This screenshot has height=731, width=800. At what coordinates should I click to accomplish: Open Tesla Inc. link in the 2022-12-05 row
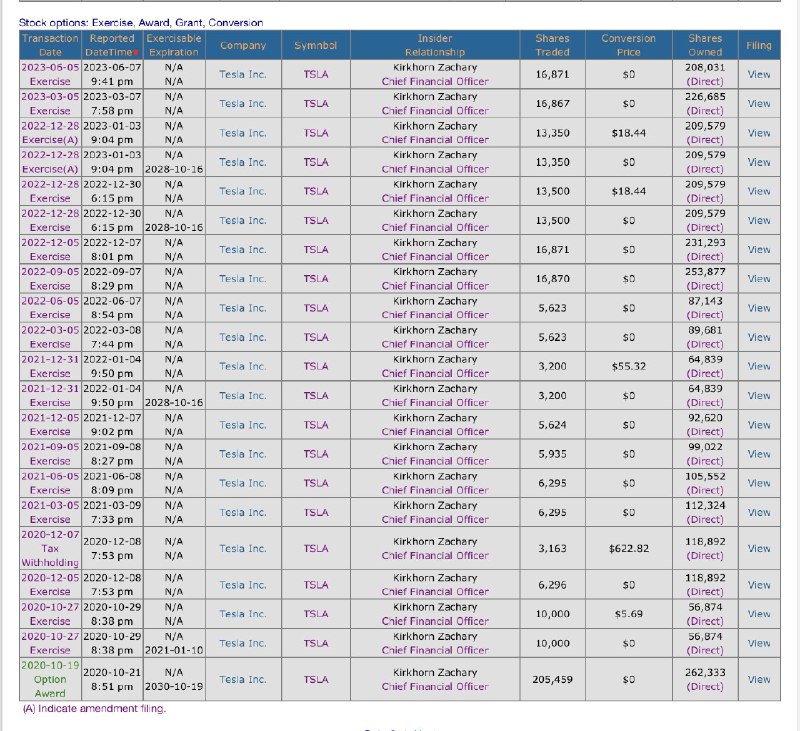[x=243, y=249]
